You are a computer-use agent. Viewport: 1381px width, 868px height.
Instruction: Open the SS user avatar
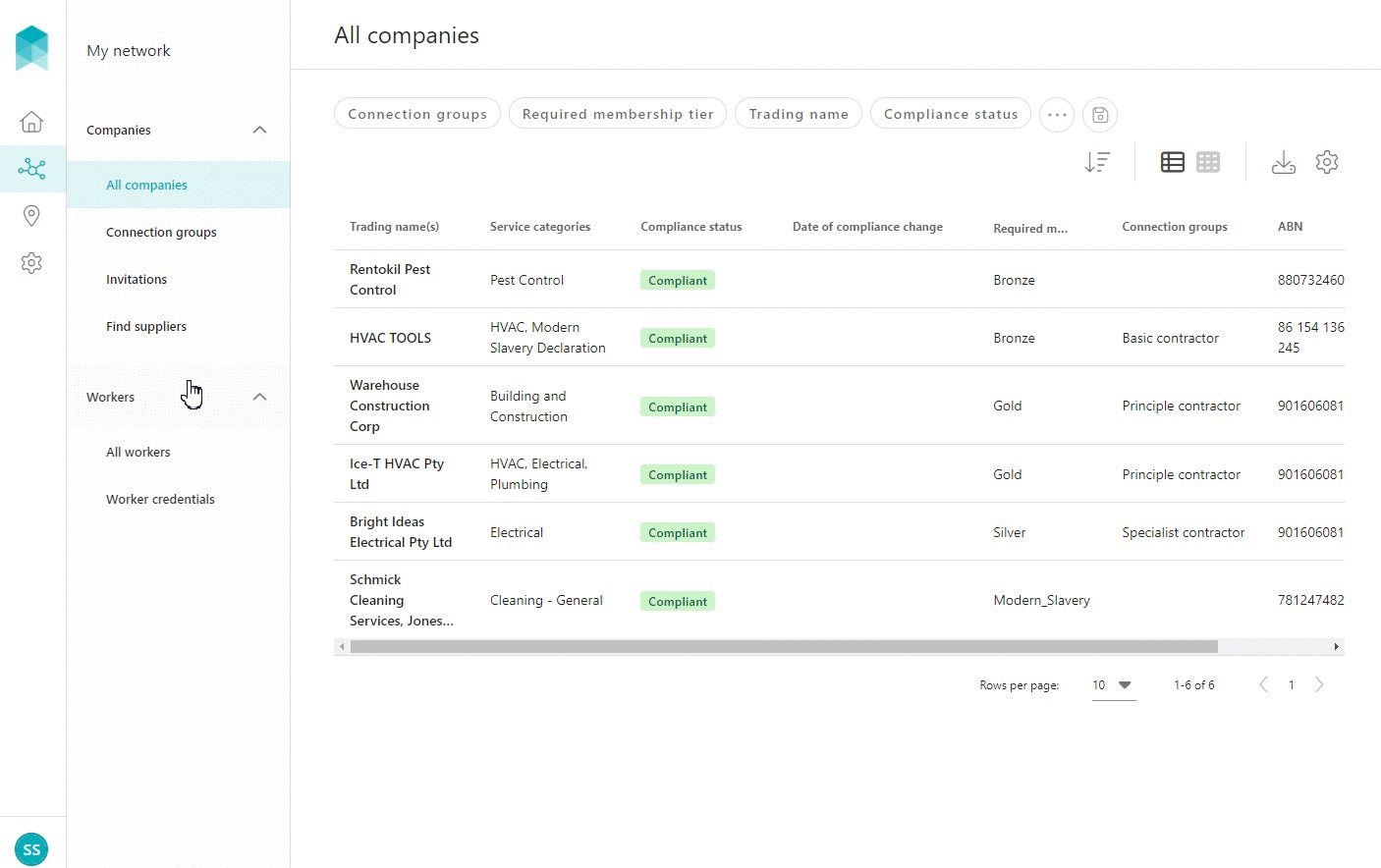[x=31, y=849]
